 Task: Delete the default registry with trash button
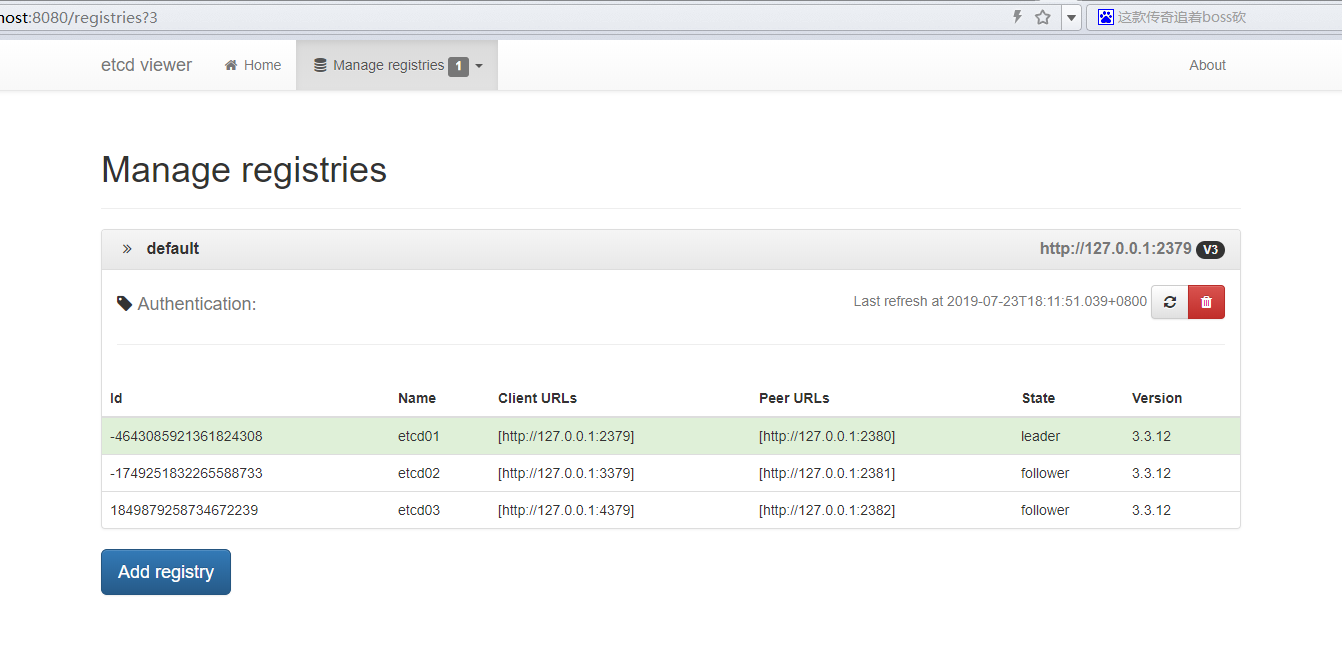click(x=1206, y=302)
